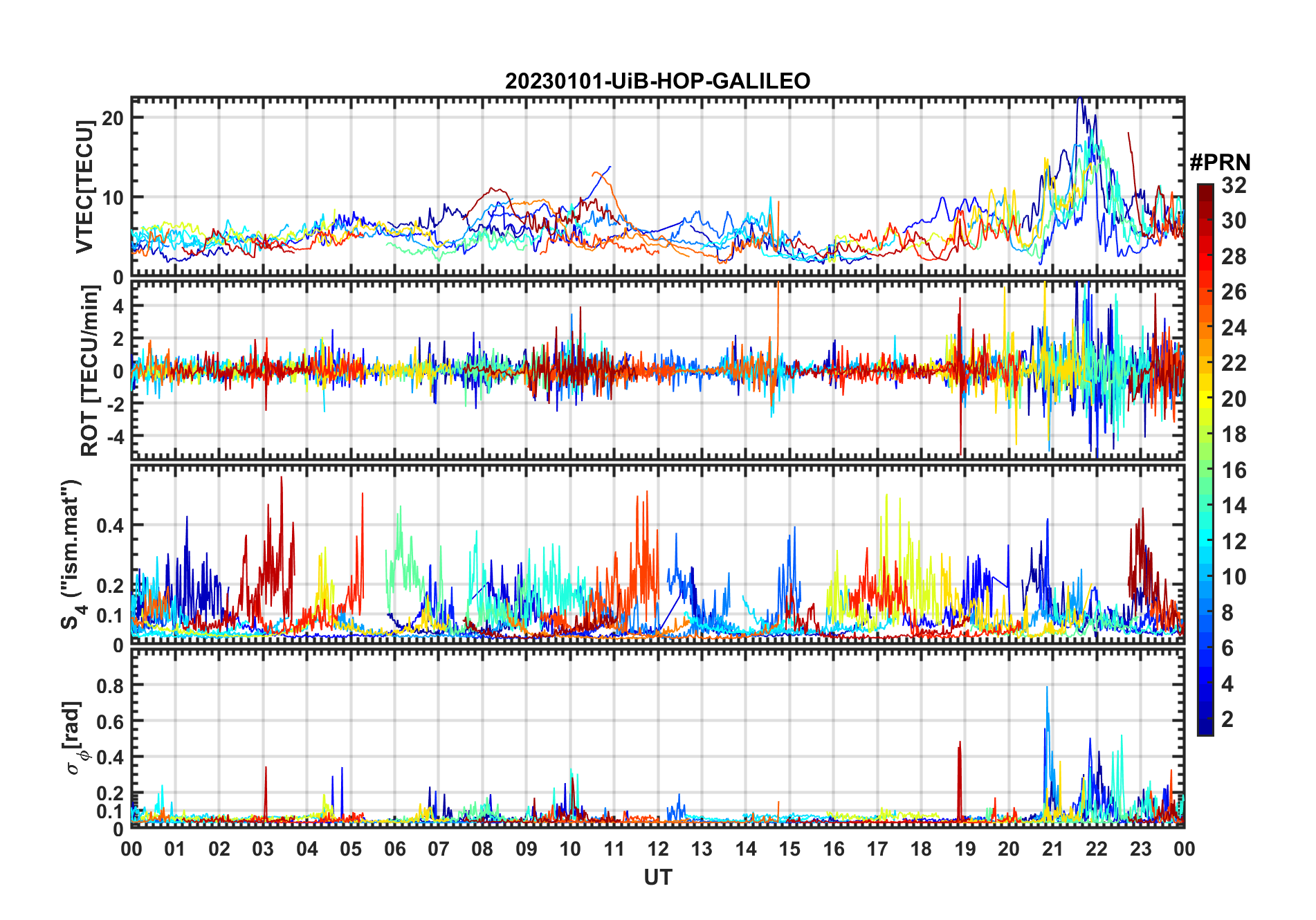The height and width of the screenshot is (920, 1316).
Task: Click colorbar tick label 16
Action: 1234,470
